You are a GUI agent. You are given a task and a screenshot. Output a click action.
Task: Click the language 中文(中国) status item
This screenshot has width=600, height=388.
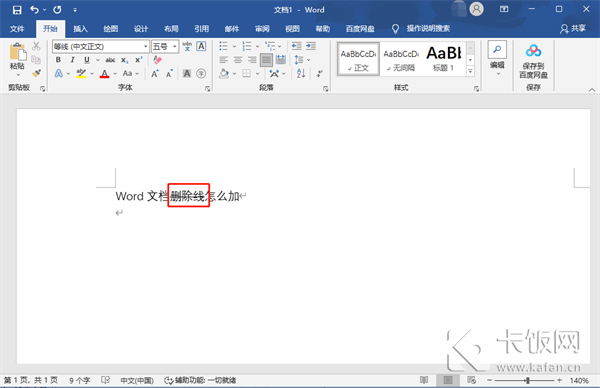coord(137,380)
